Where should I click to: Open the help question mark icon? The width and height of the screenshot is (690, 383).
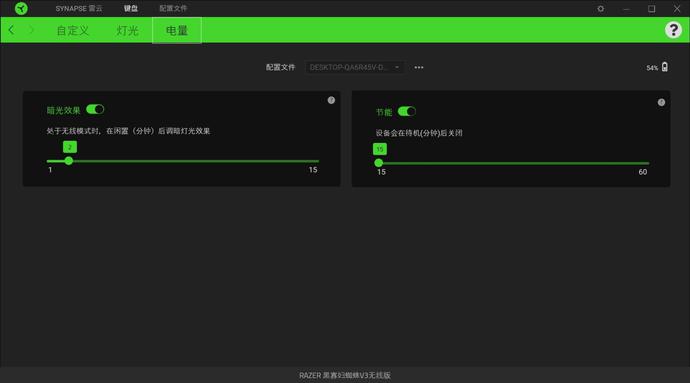tap(673, 30)
